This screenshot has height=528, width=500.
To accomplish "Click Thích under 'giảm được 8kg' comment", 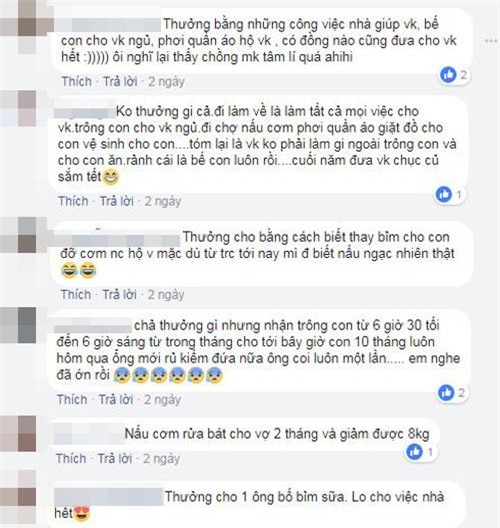I will 71,459.
